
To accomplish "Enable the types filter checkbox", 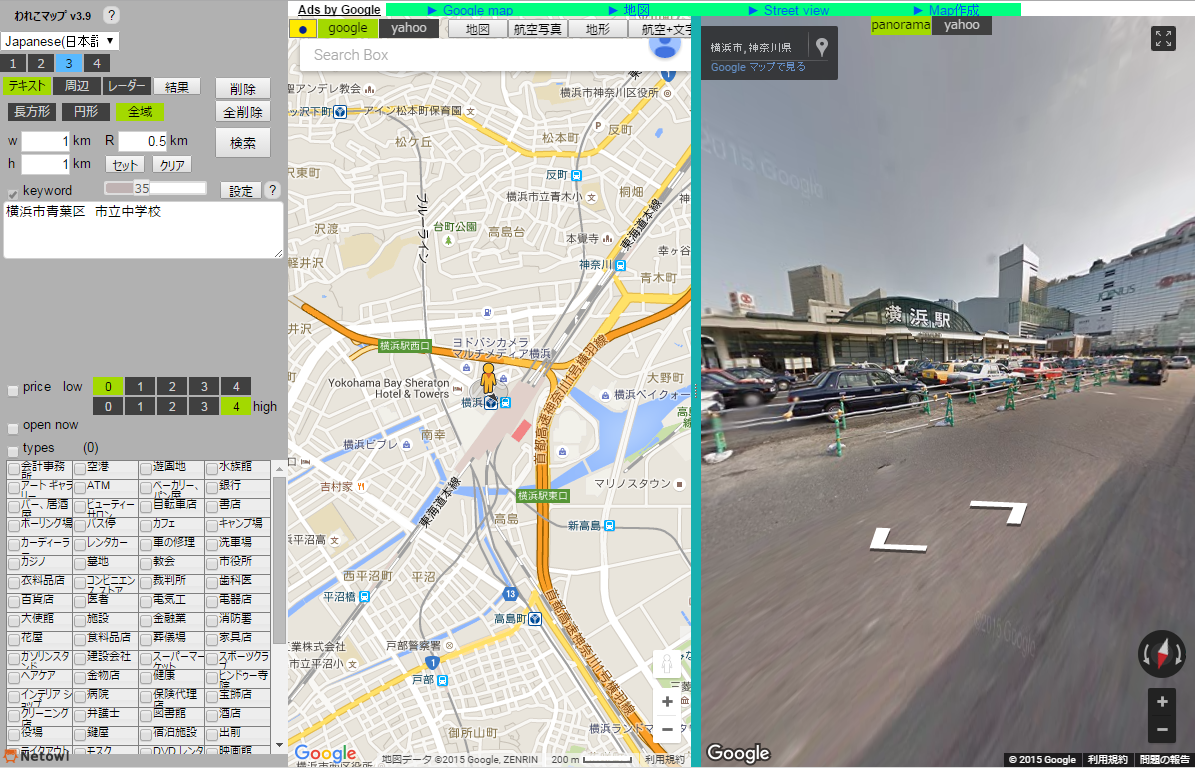I will pyautogui.click(x=13, y=451).
